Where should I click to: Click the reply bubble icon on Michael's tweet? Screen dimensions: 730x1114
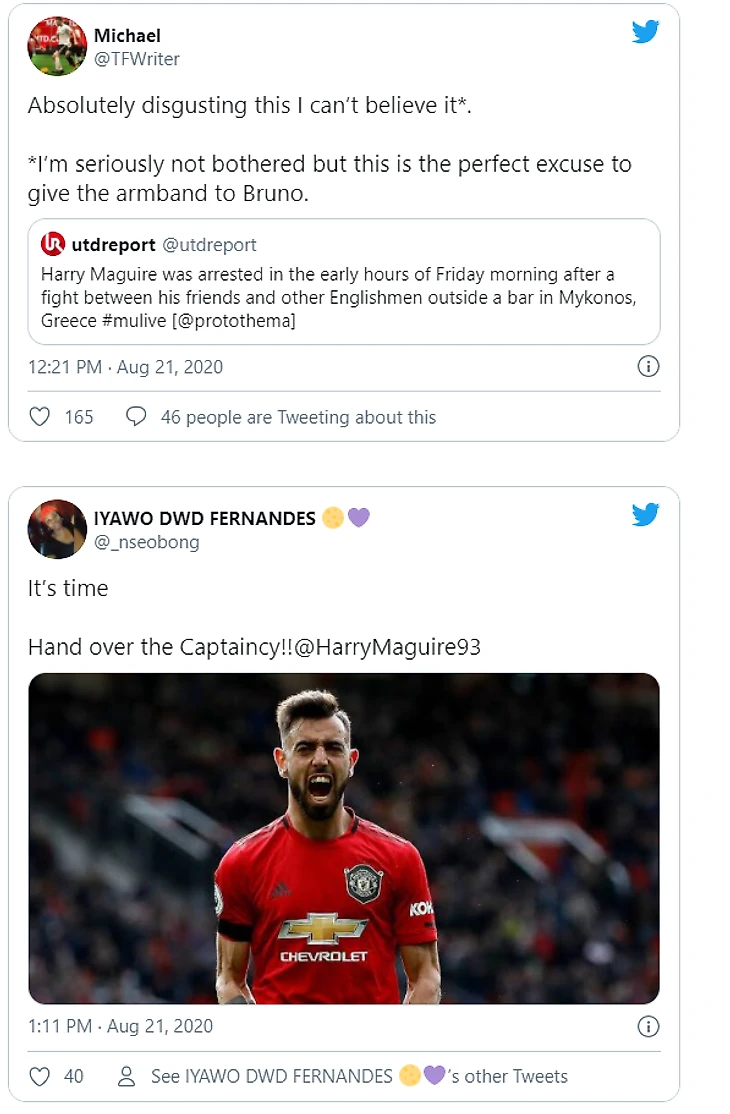click(136, 417)
